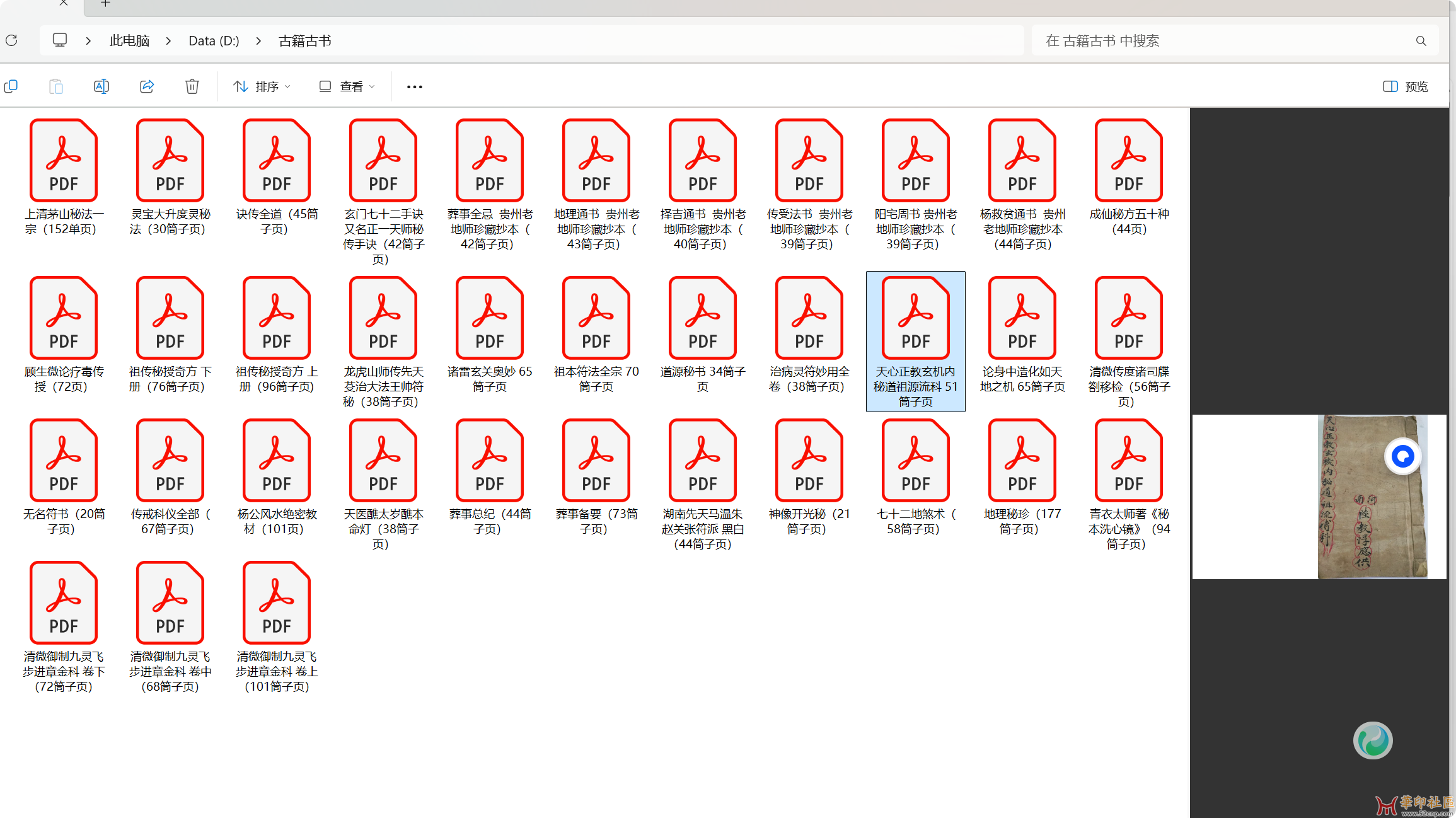Click the paste icon in toolbar
Viewport: 1456px width, 818px height.
(x=56, y=86)
